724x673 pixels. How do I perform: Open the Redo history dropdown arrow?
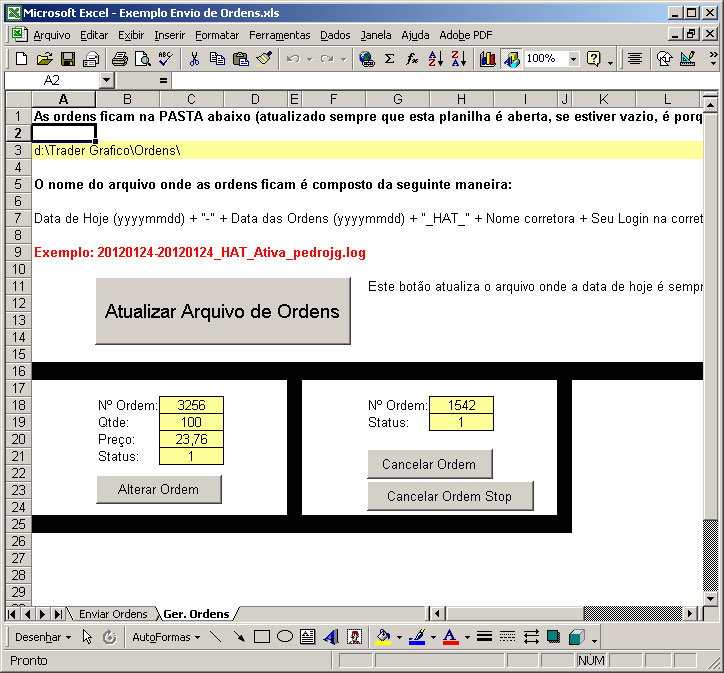[344, 59]
